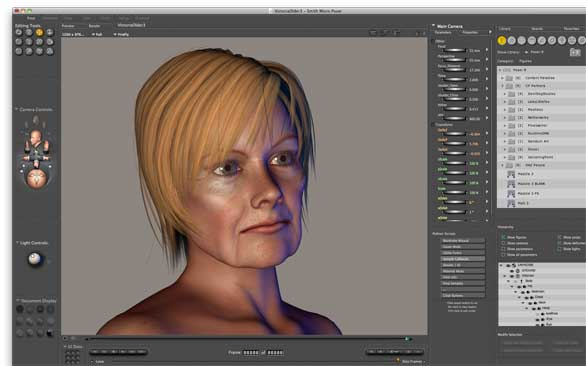Select the Twist editing tool
The width and height of the screenshot is (586, 366).
(29, 33)
